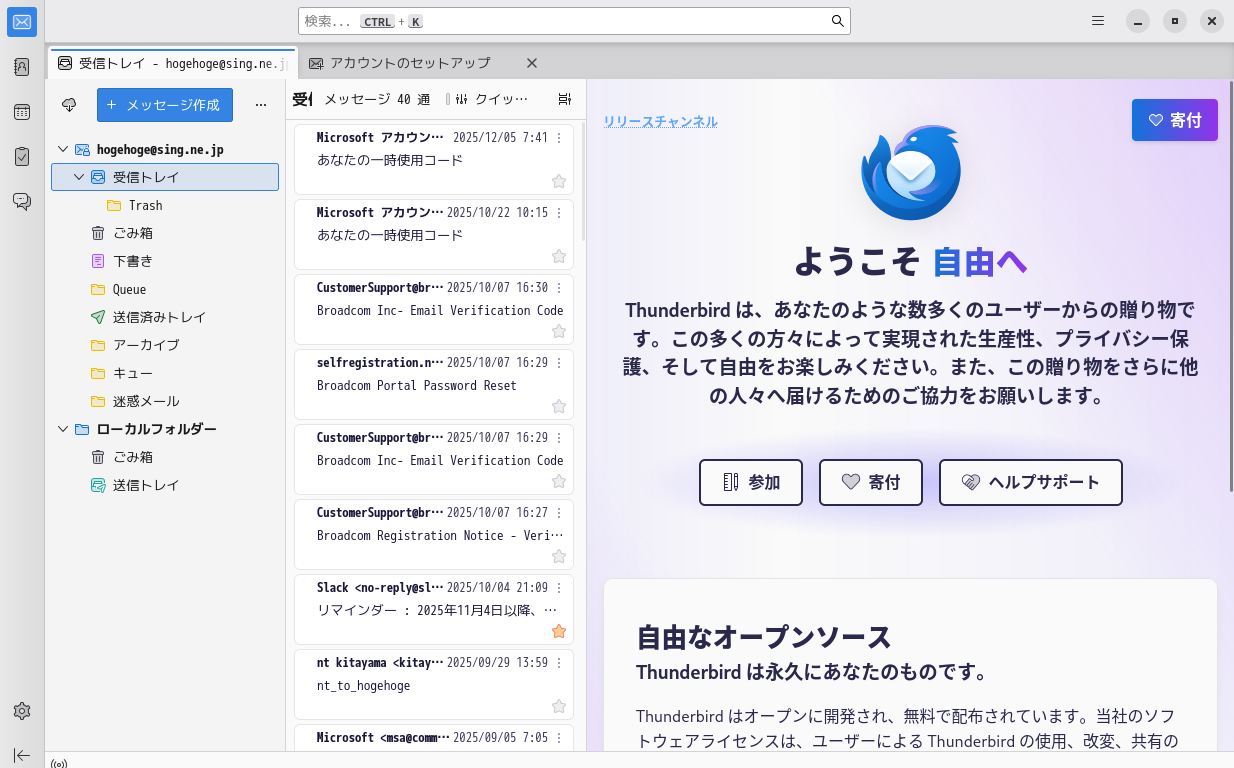
Task: Click the ヘルプサポート button
Action: pos(1031,482)
